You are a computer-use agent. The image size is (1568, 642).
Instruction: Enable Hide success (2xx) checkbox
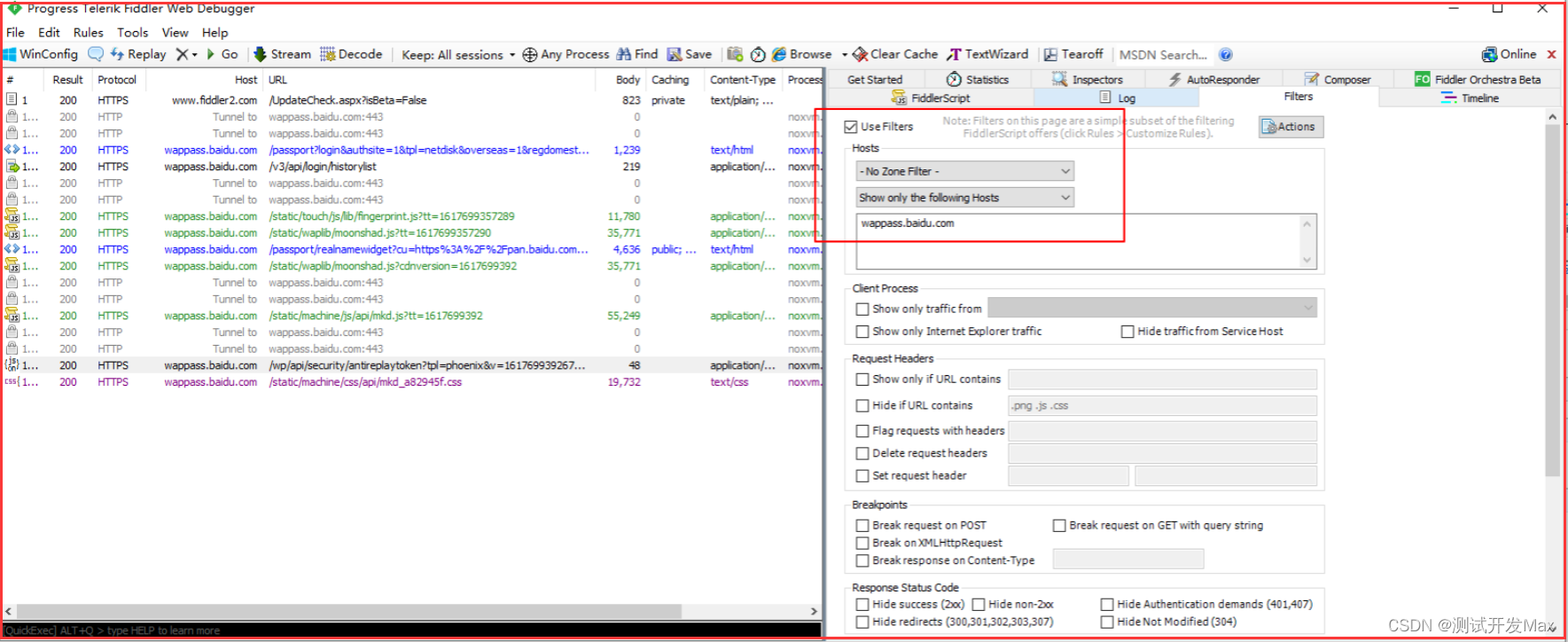[x=862, y=605]
